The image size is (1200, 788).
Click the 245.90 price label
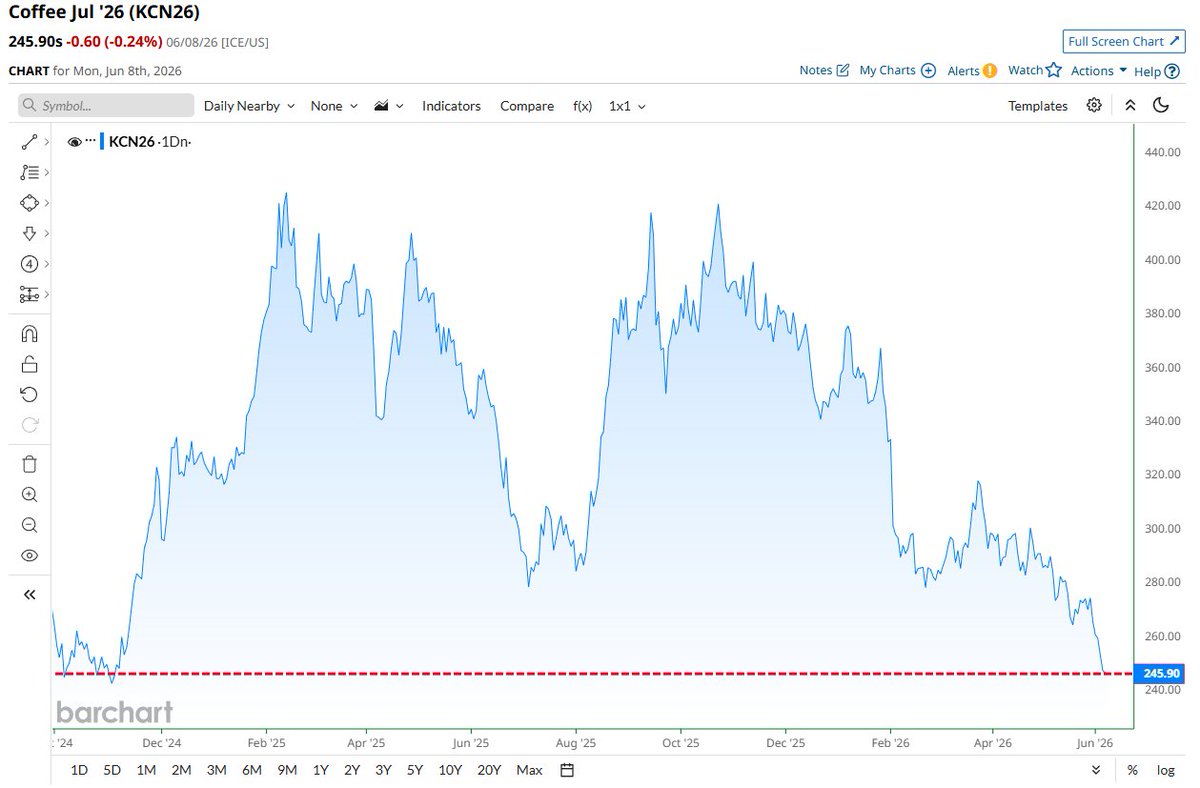[x=1161, y=674]
